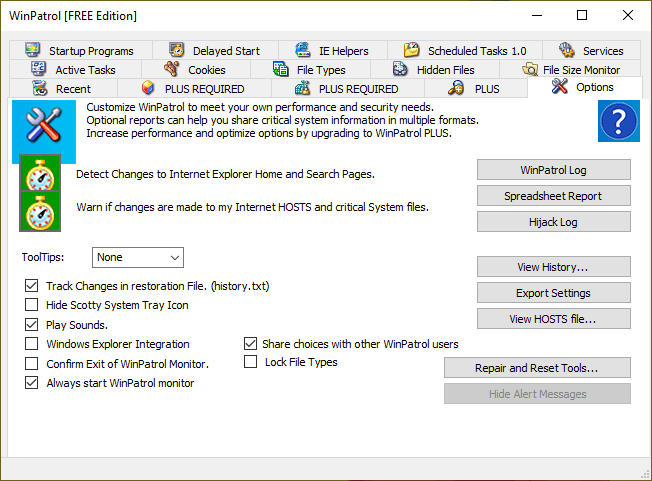The height and width of the screenshot is (481, 652).
Task: Click stopwatch icon beside Detect Changes to Internet Explorer
Action: coord(40,174)
